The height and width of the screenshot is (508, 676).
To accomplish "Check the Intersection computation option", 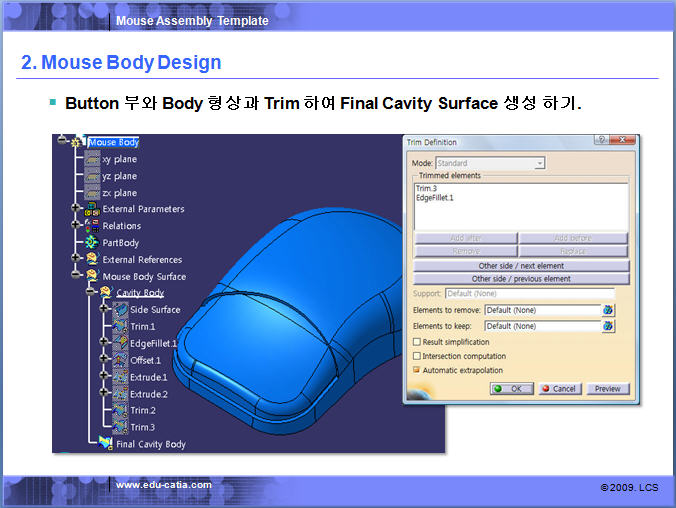I will tap(417, 356).
